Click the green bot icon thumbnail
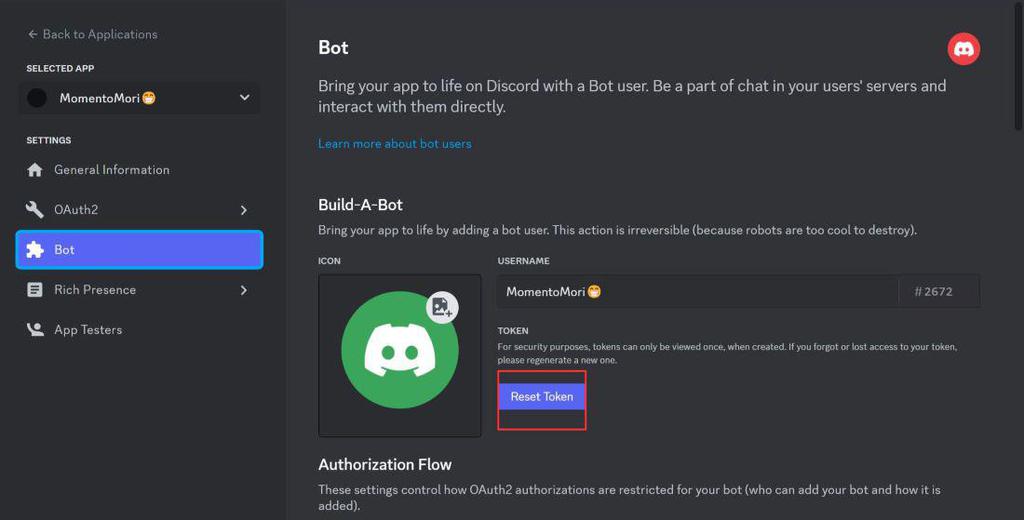This screenshot has height=520, width=1024. (x=399, y=350)
